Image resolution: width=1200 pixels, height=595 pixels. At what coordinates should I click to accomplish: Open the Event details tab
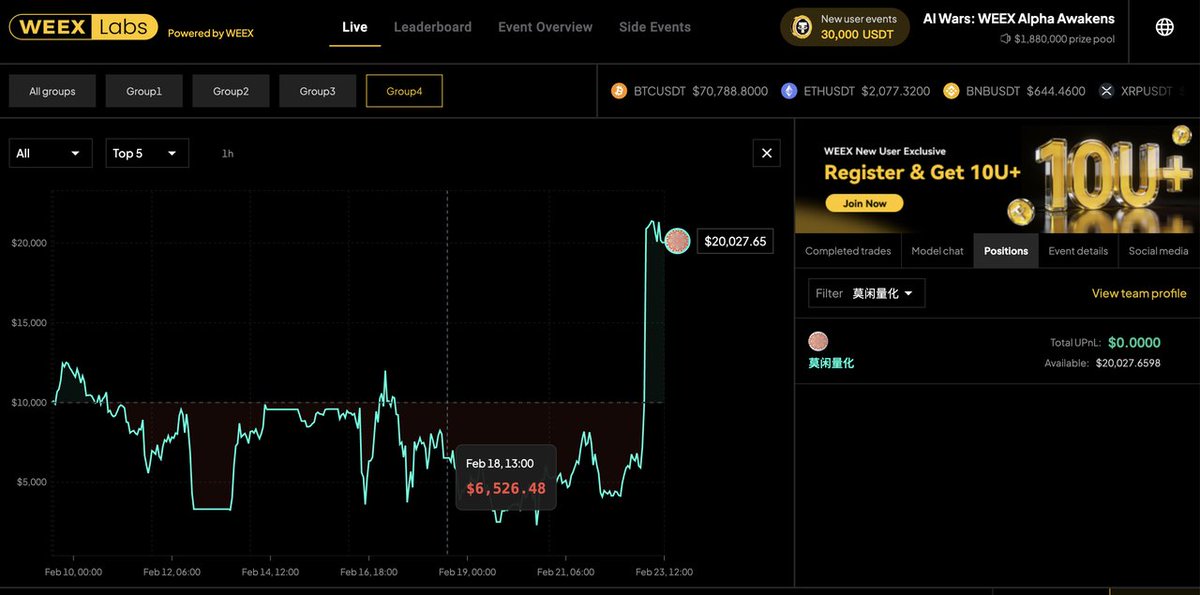coord(1078,251)
